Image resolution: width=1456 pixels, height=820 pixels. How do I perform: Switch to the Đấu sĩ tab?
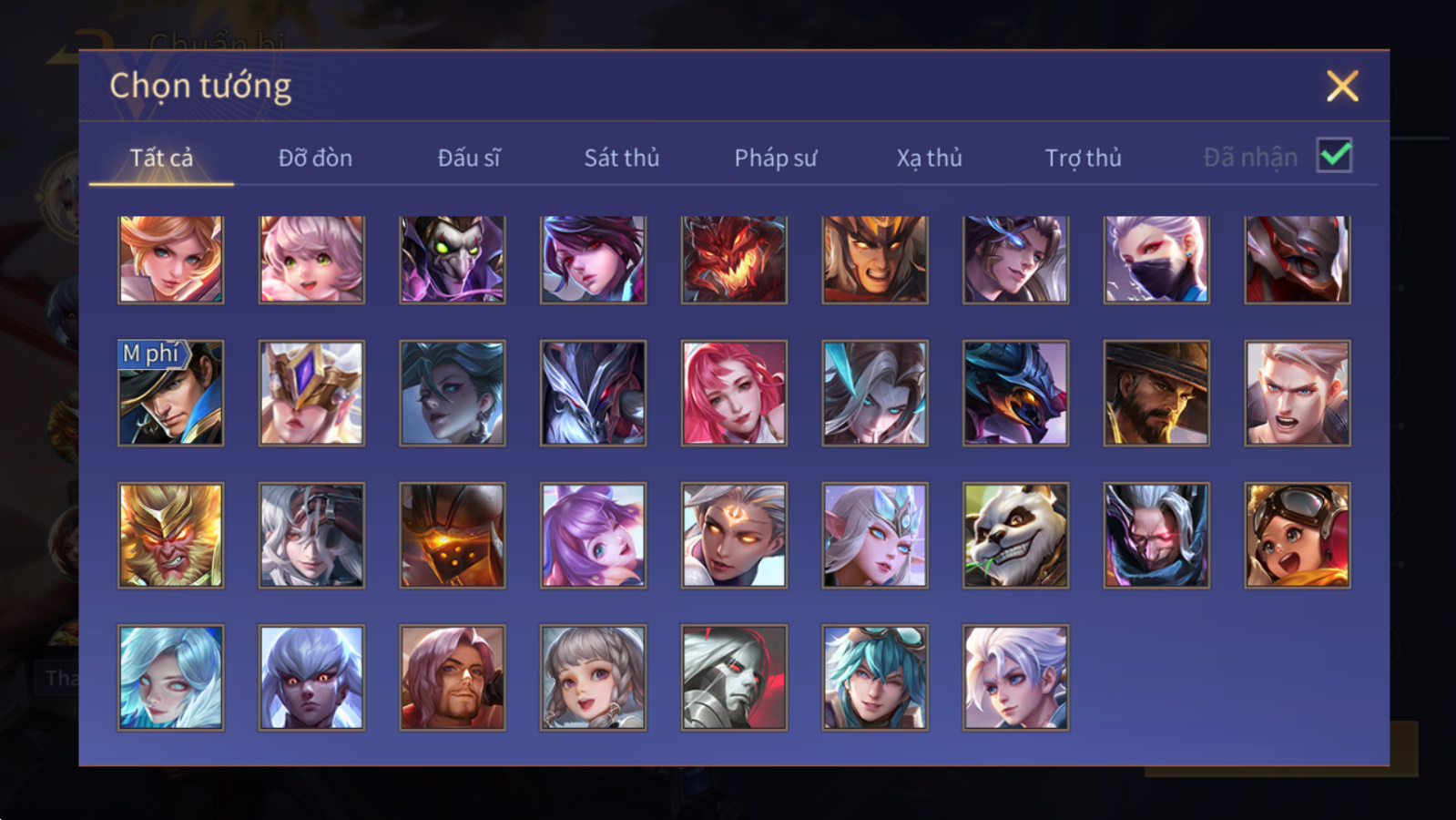click(469, 158)
